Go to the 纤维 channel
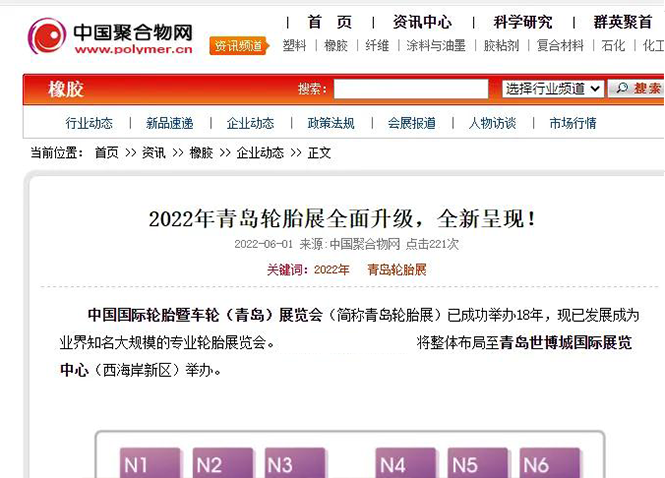The width and height of the screenshot is (665, 478). click(x=377, y=45)
